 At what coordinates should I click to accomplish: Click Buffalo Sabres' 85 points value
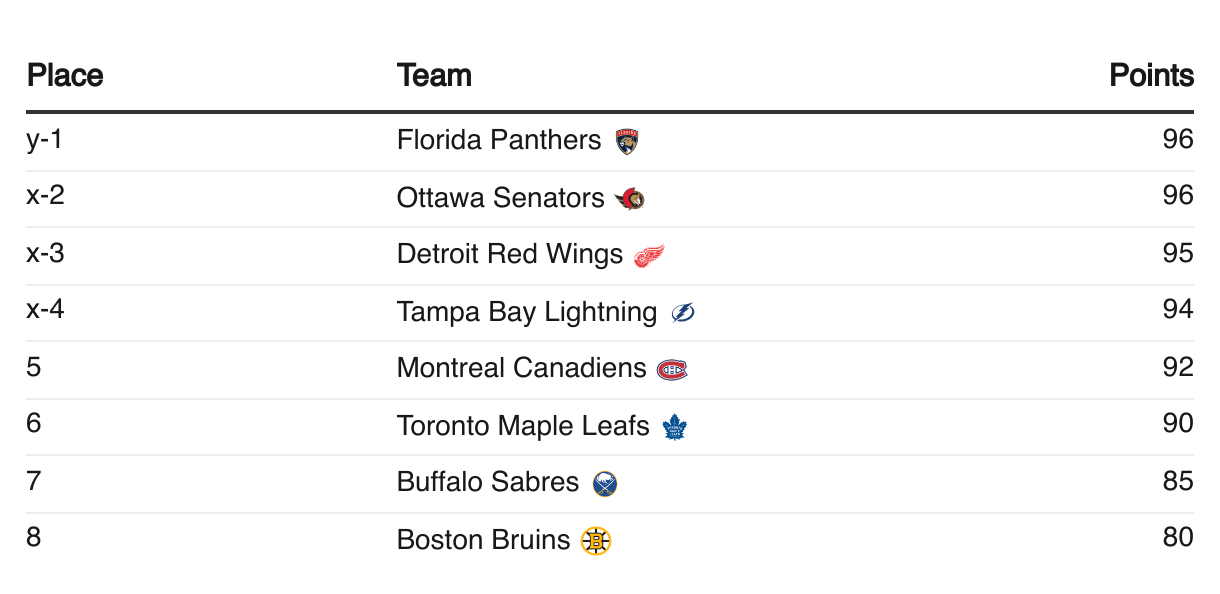coord(1178,482)
